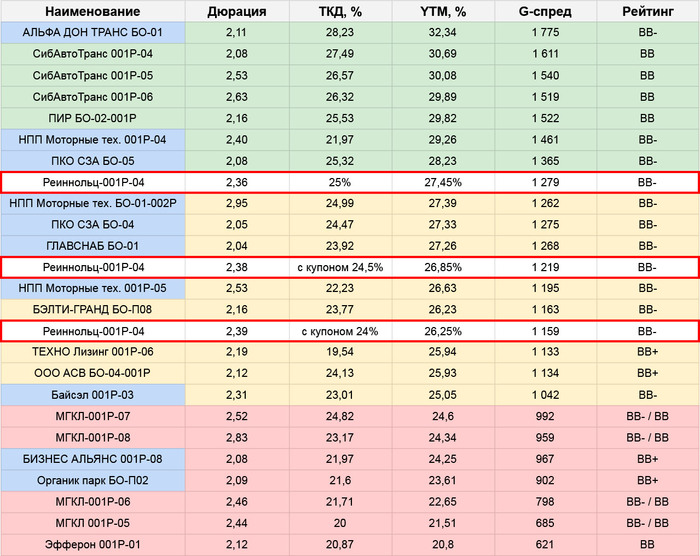Click the YTM value 27,45%
Viewport: 700px width, 556px height.
[443, 182]
